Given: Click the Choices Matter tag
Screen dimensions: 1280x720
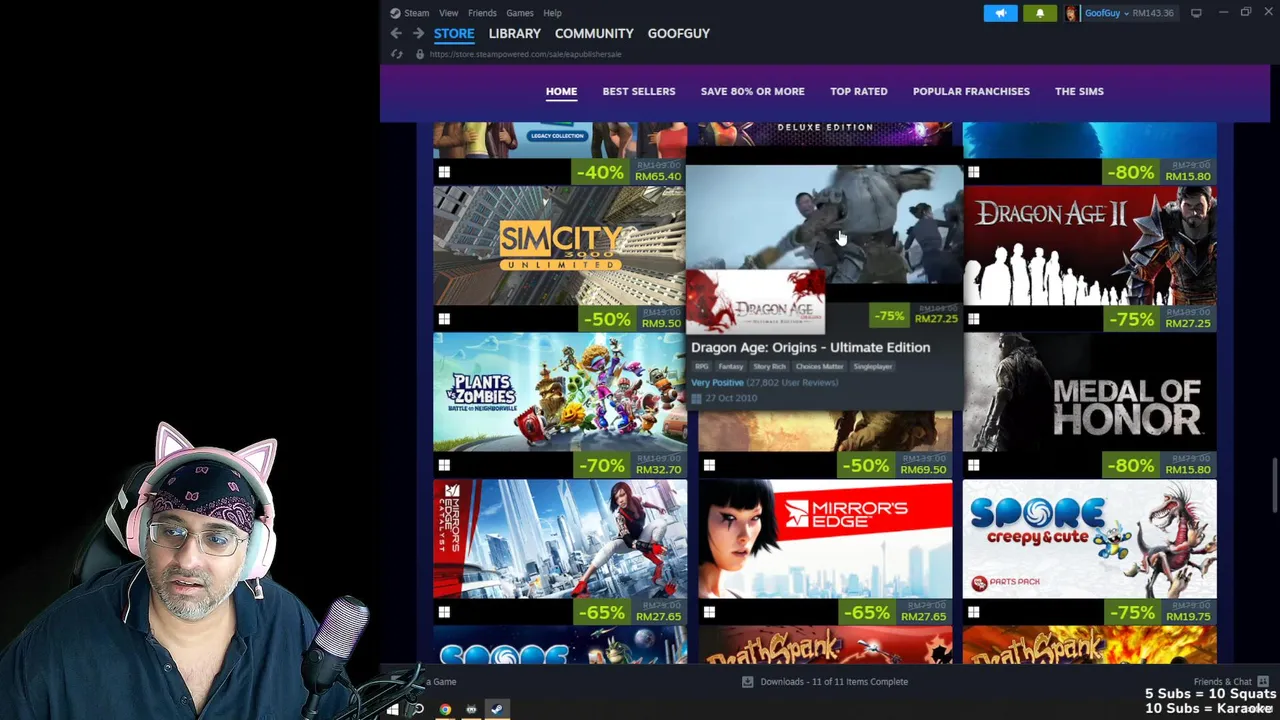Looking at the screenshot, I should (x=819, y=366).
